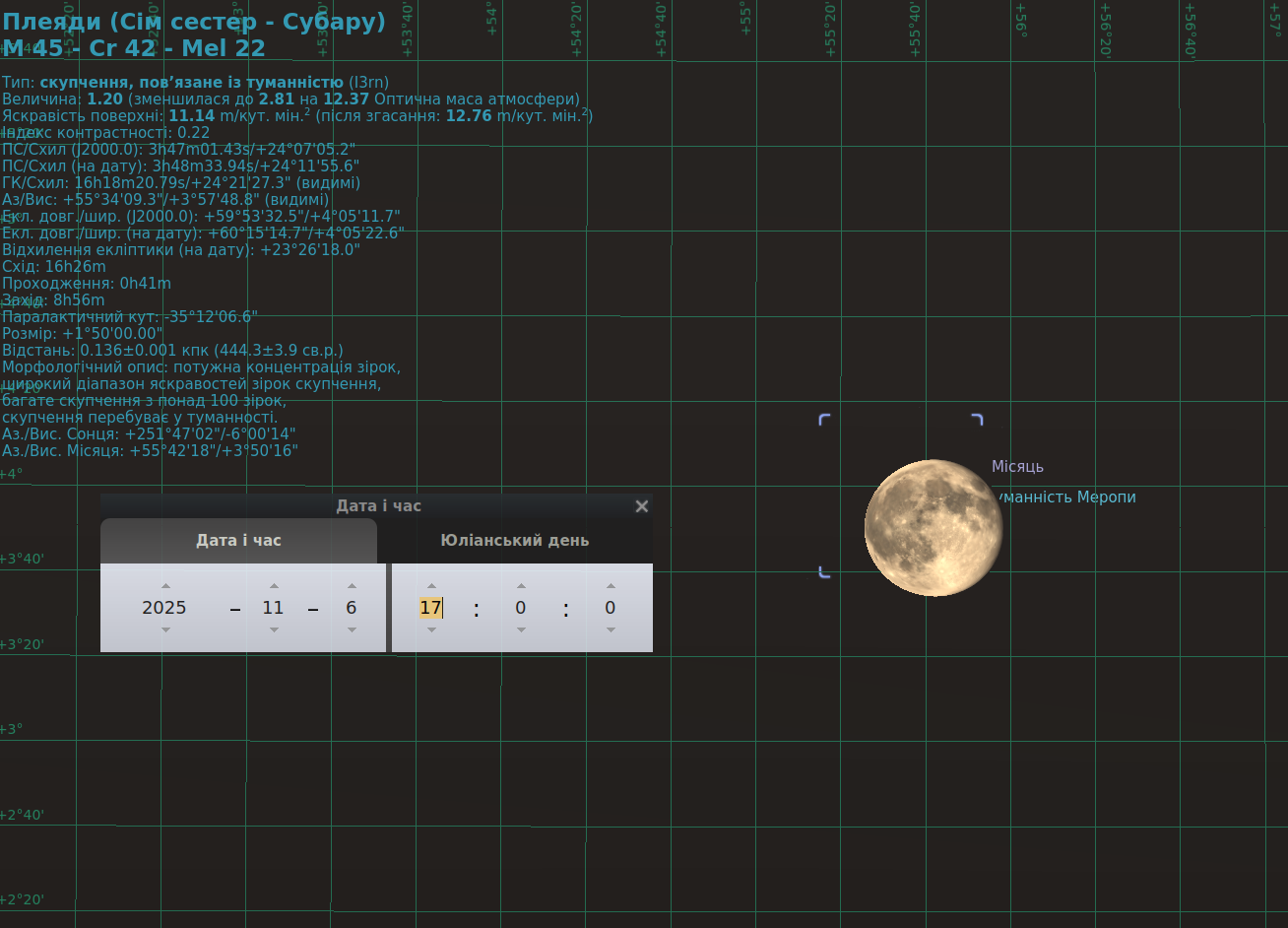Advance the day with the arrow above 6
The width and height of the screenshot is (1288, 928).
click(x=352, y=586)
